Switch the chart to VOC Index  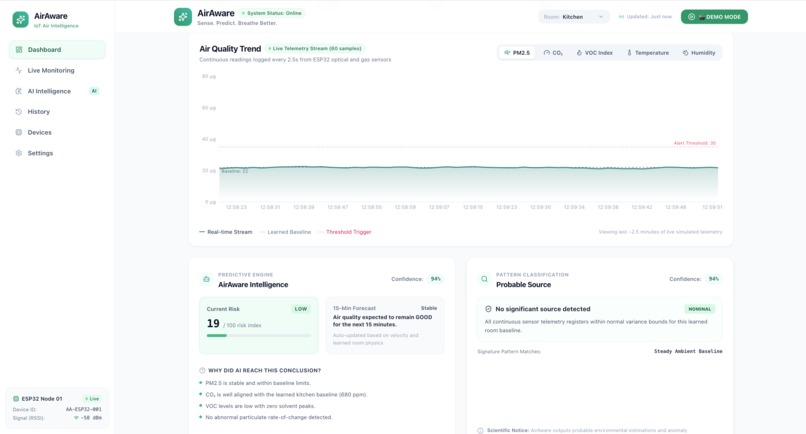(x=595, y=52)
